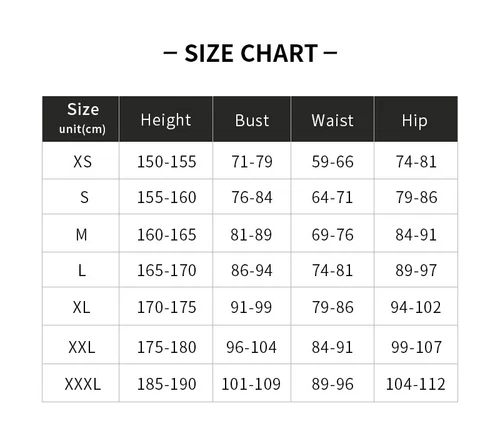Click the Waist column header
This screenshot has height=436, width=500.
332,120
